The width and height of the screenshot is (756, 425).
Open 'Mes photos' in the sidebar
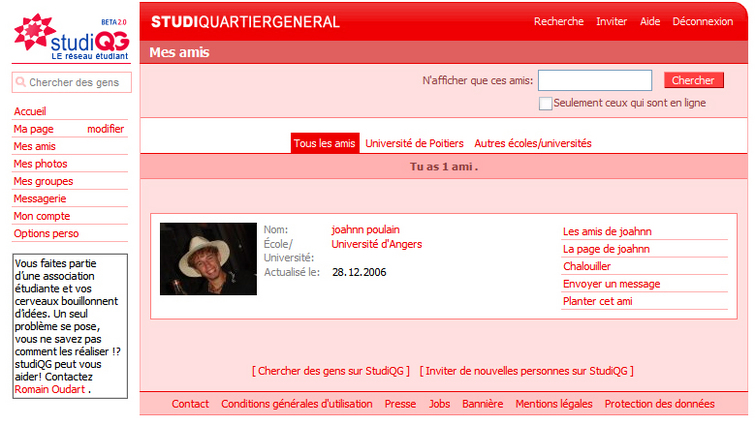(x=40, y=164)
